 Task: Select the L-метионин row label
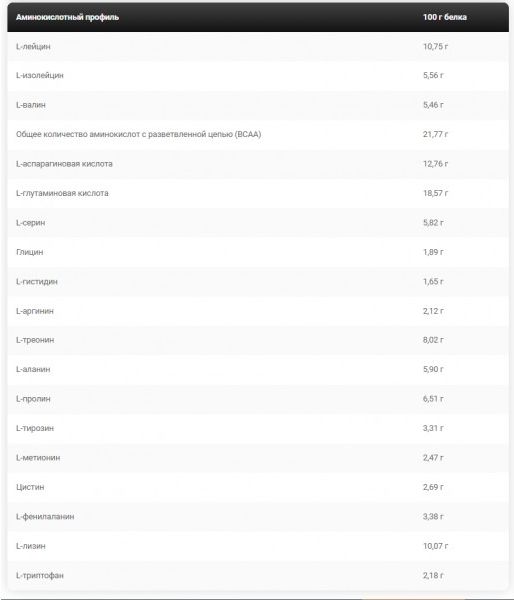pos(38,458)
